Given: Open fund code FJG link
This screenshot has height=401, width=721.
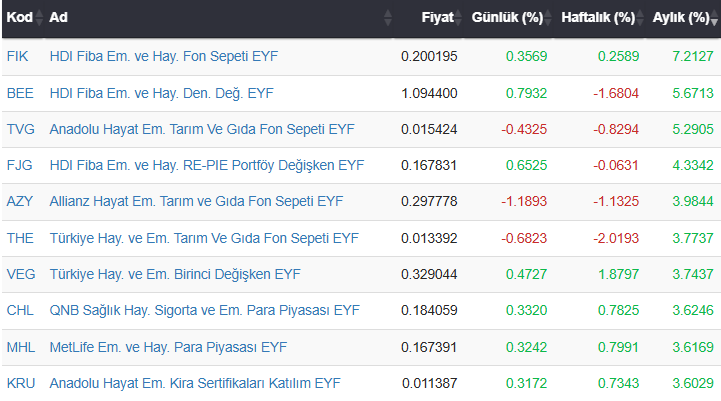Looking at the screenshot, I should (19, 165).
